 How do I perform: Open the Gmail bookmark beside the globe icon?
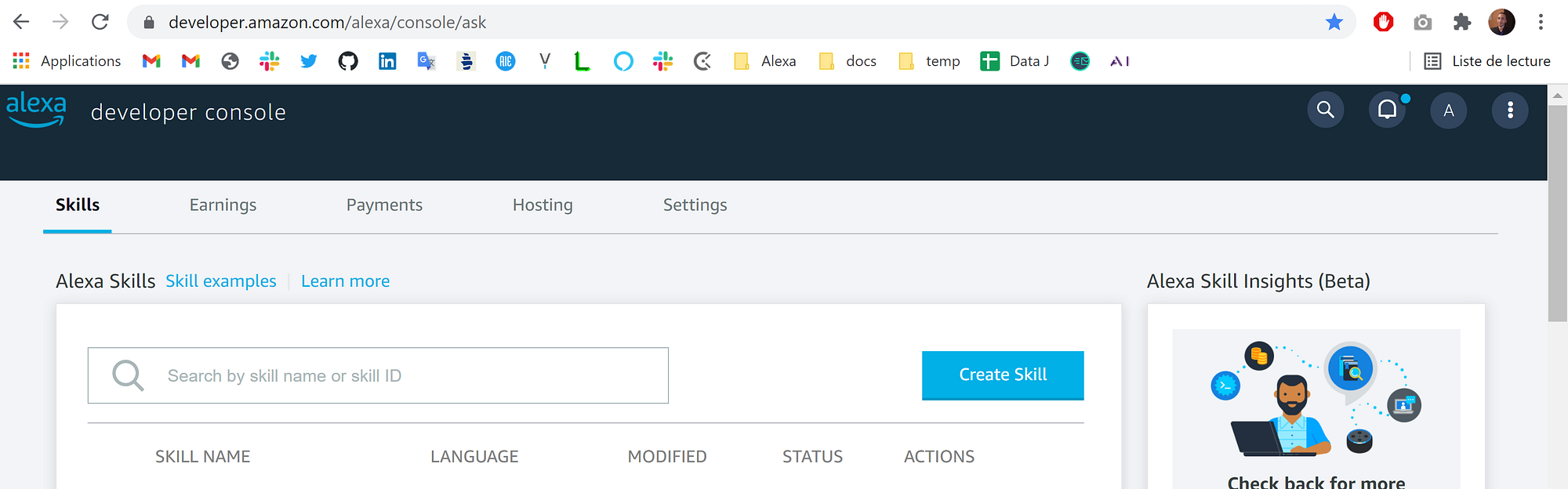click(x=191, y=61)
